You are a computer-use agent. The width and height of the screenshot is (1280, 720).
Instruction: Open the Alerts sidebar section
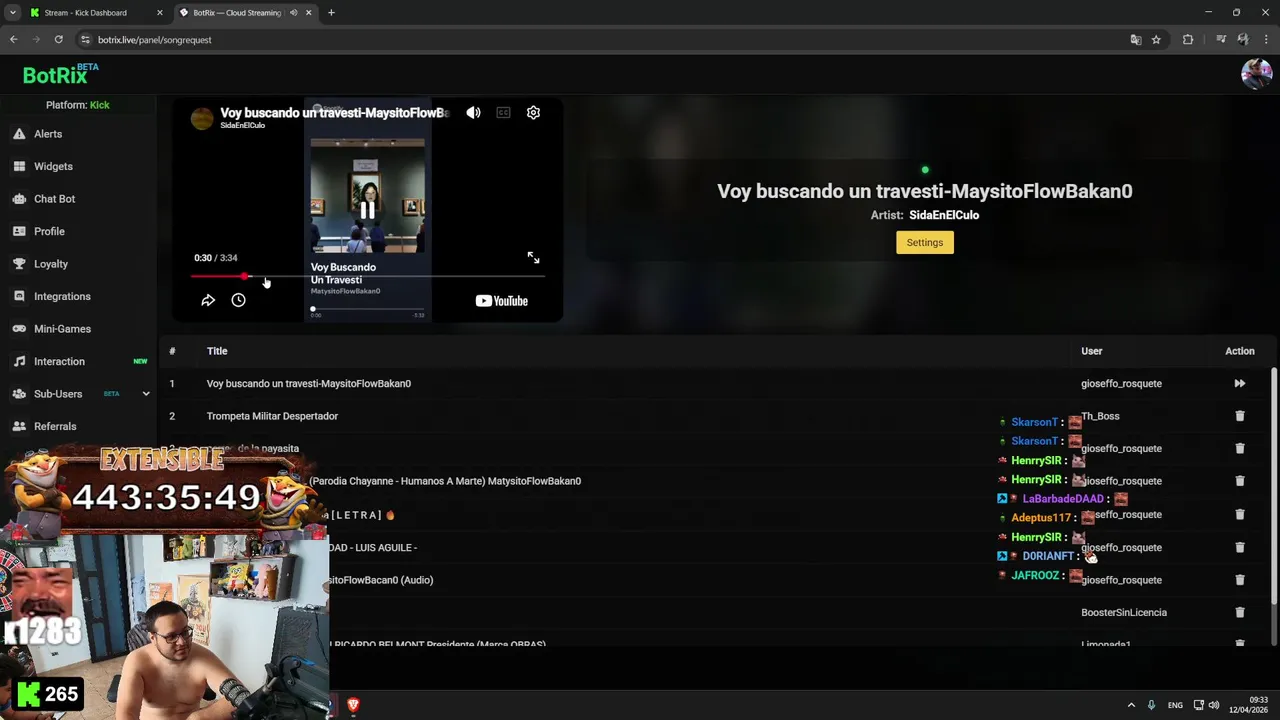coord(48,134)
